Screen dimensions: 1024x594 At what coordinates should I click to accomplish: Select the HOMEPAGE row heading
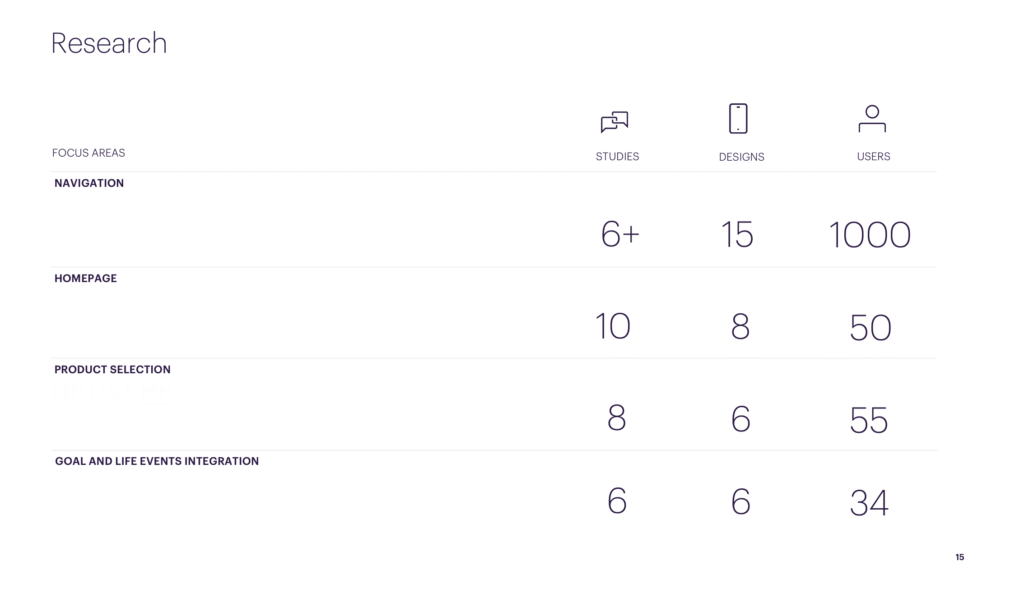(86, 278)
